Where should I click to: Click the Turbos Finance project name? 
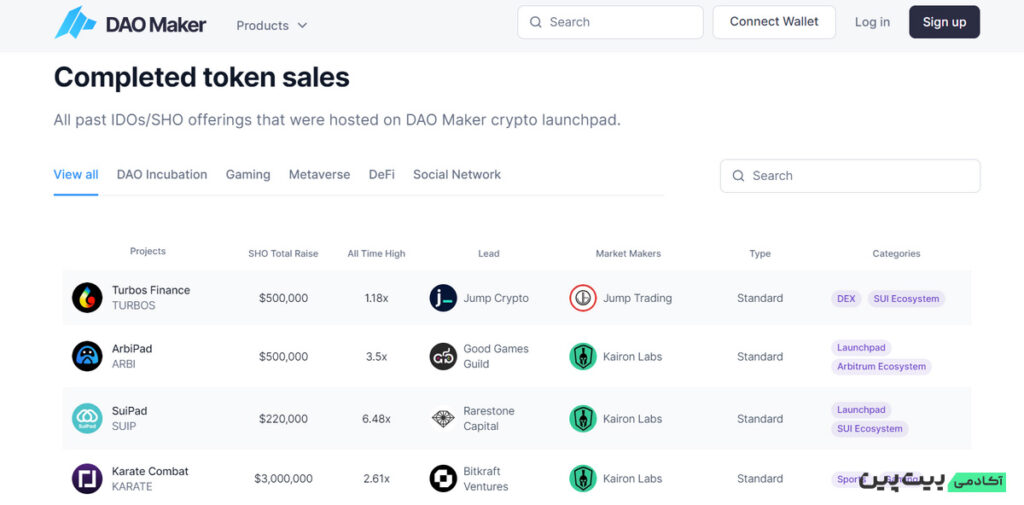[x=151, y=290]
